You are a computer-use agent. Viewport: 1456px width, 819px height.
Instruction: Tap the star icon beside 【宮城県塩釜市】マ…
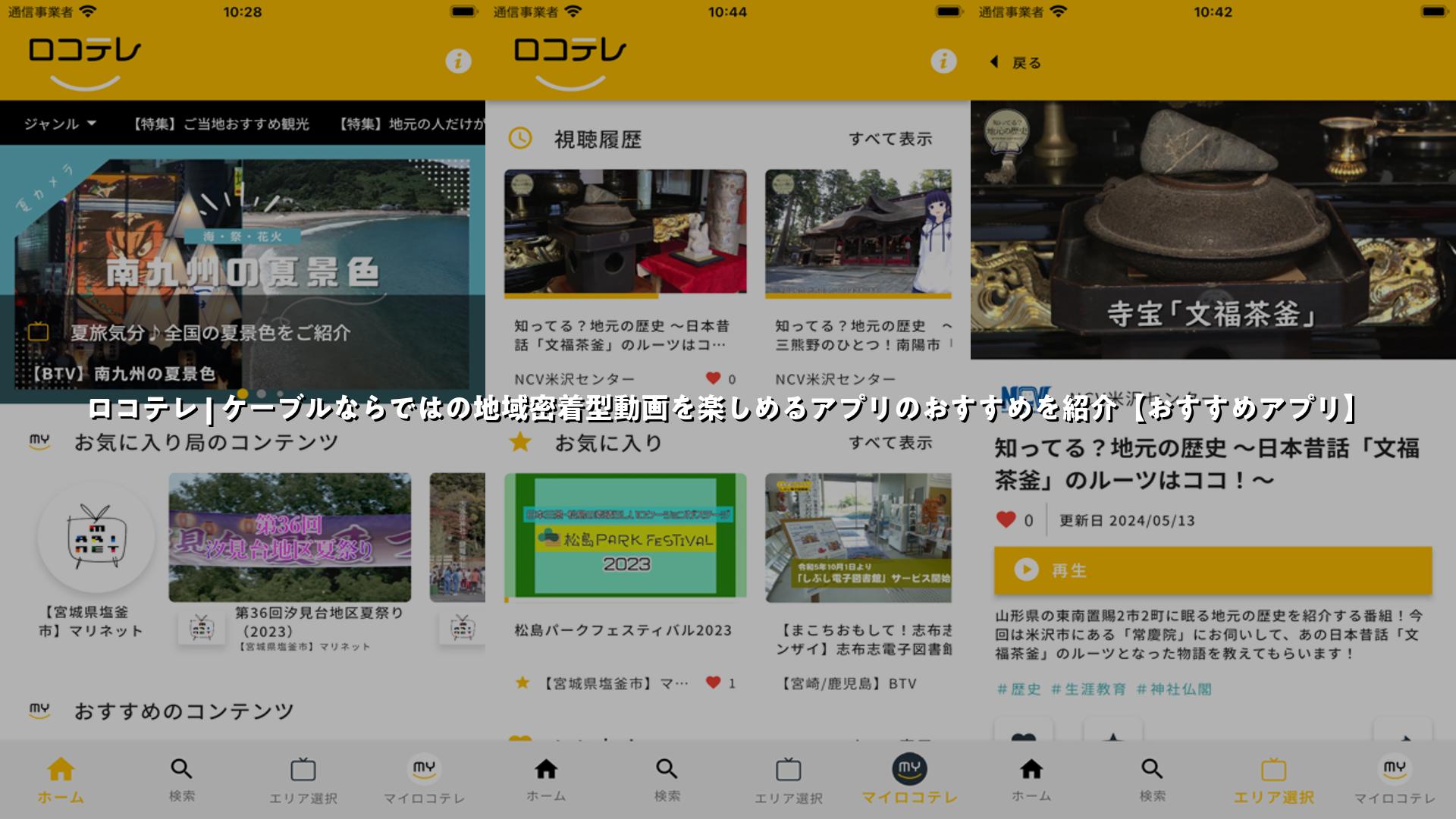pos(522,682)
